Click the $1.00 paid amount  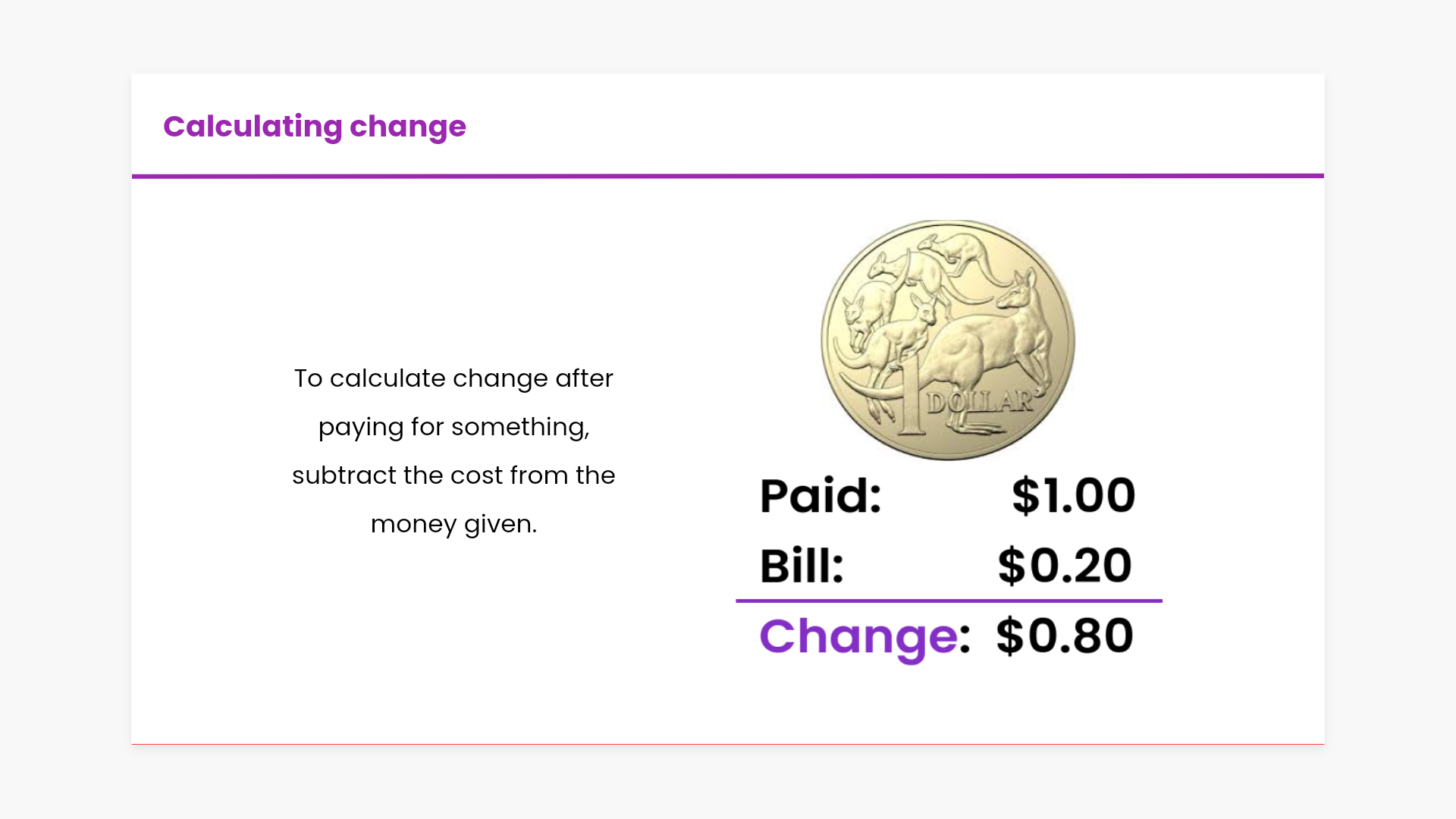pos(1073,496)
